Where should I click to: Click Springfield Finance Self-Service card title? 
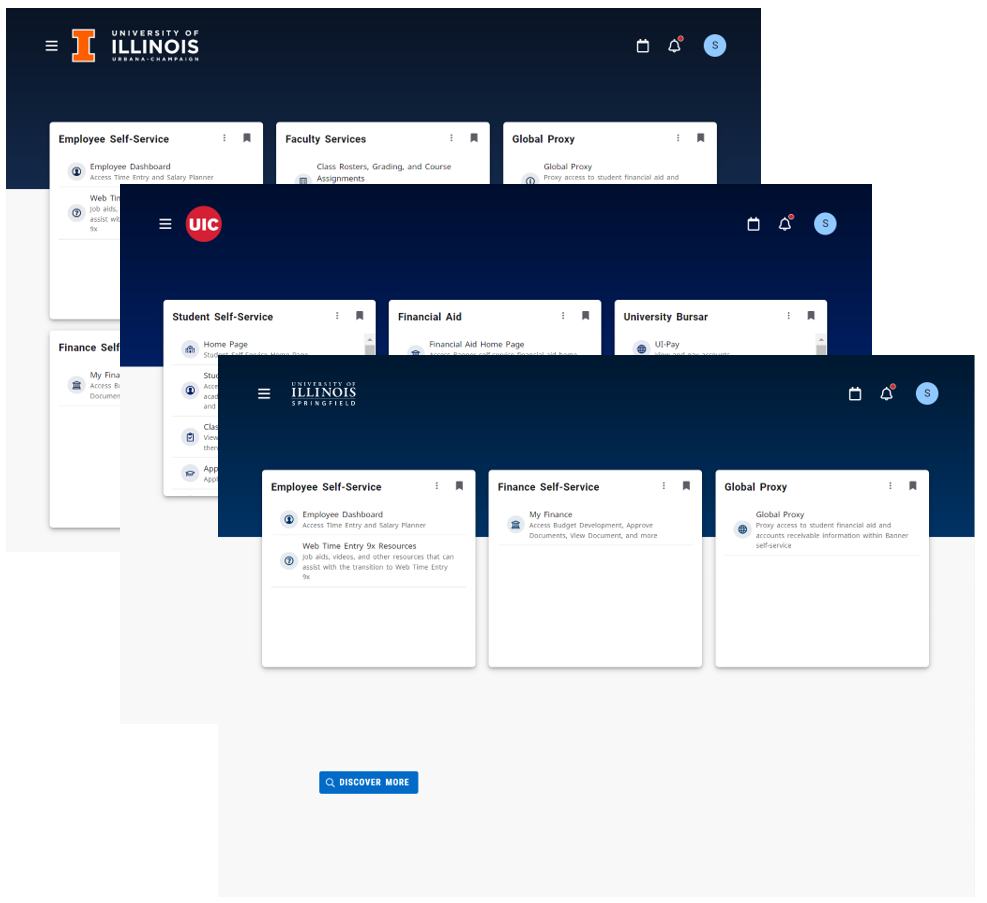(x=548, y=487)
